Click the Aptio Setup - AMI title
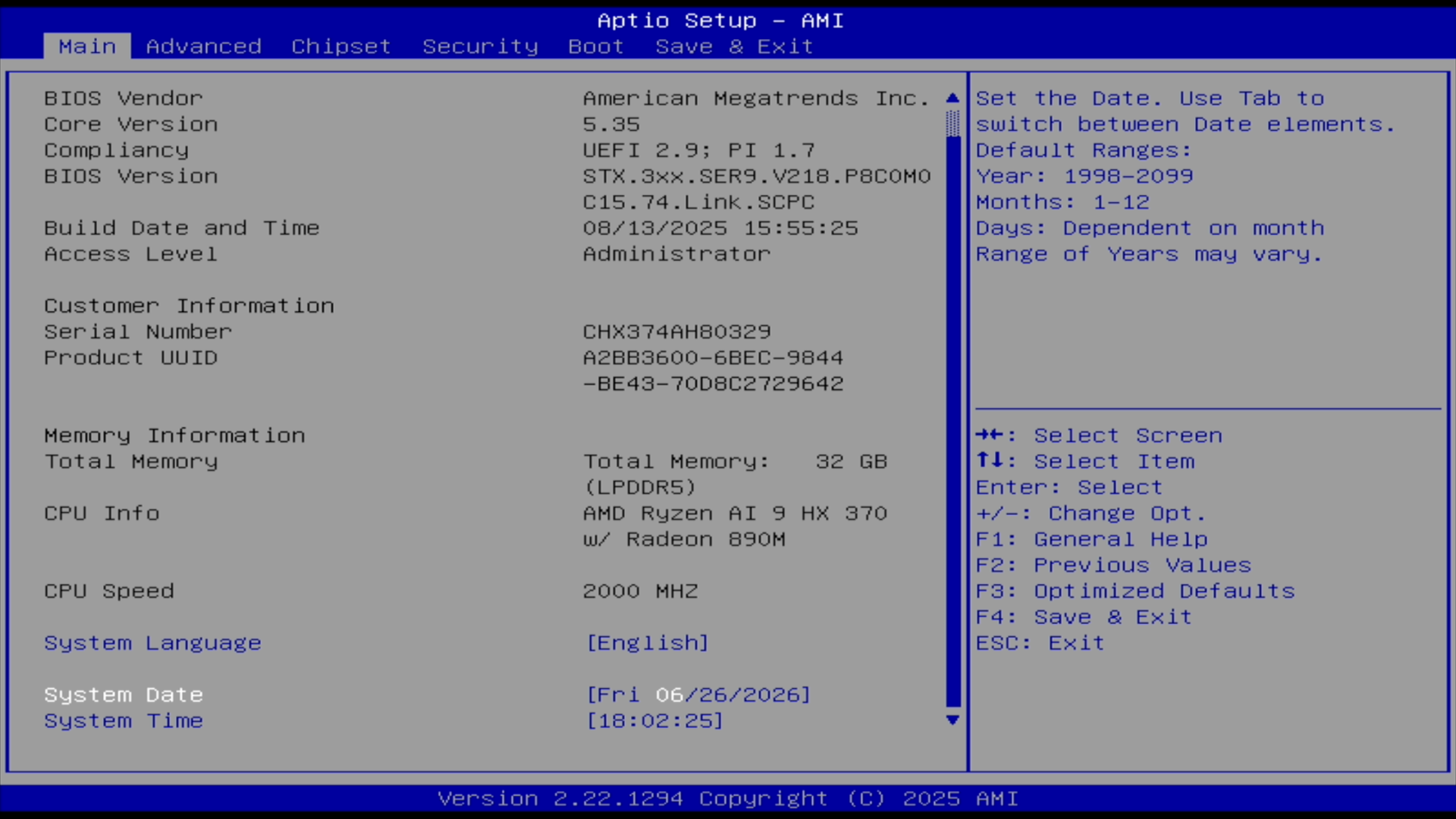 pyautogui.click(x=720, y=21)
